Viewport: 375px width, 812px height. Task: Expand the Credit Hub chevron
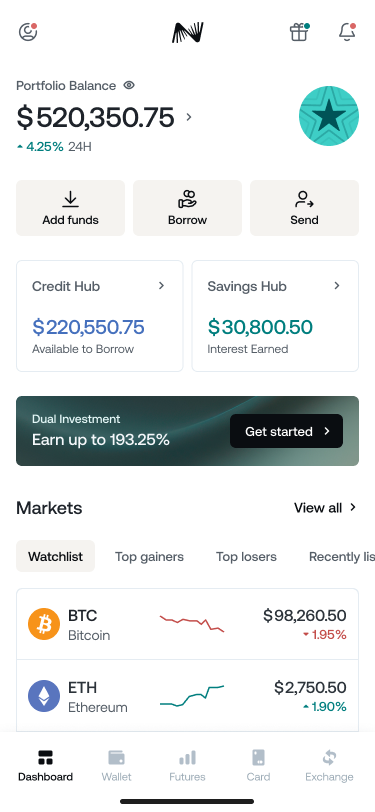coord(162,285)
